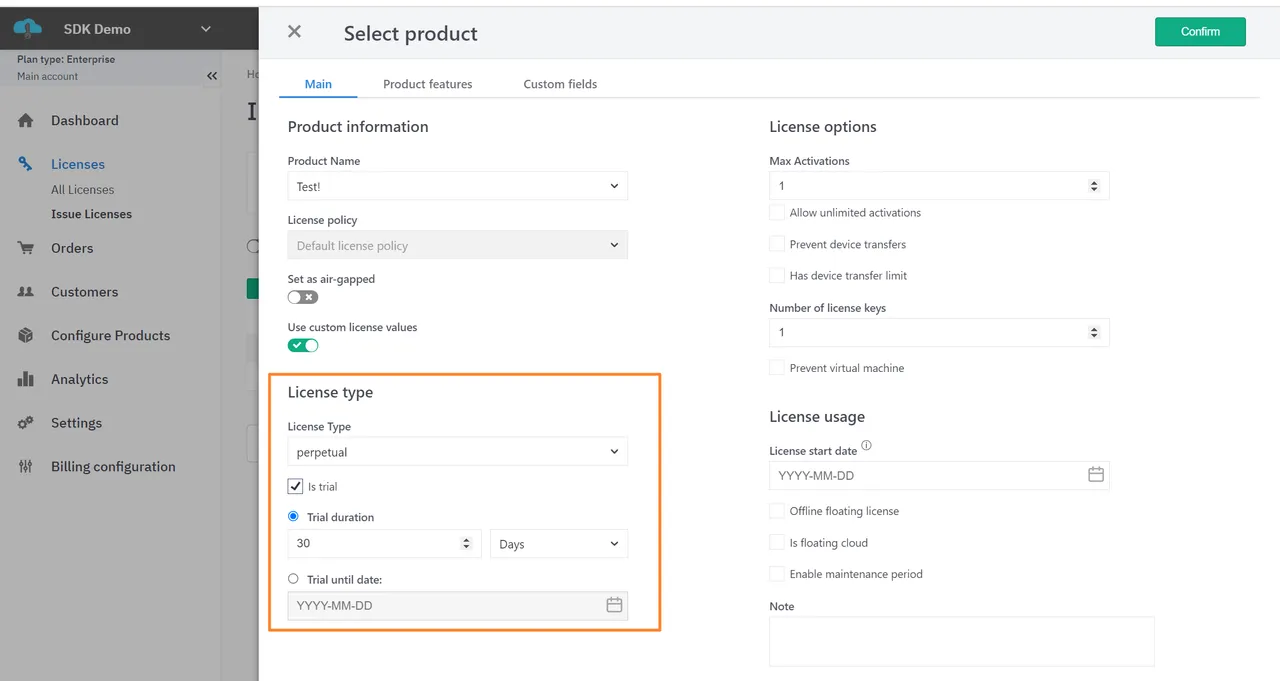
Task: Increase Max Activations with the stepper arrow
Action: [1095, 181]
